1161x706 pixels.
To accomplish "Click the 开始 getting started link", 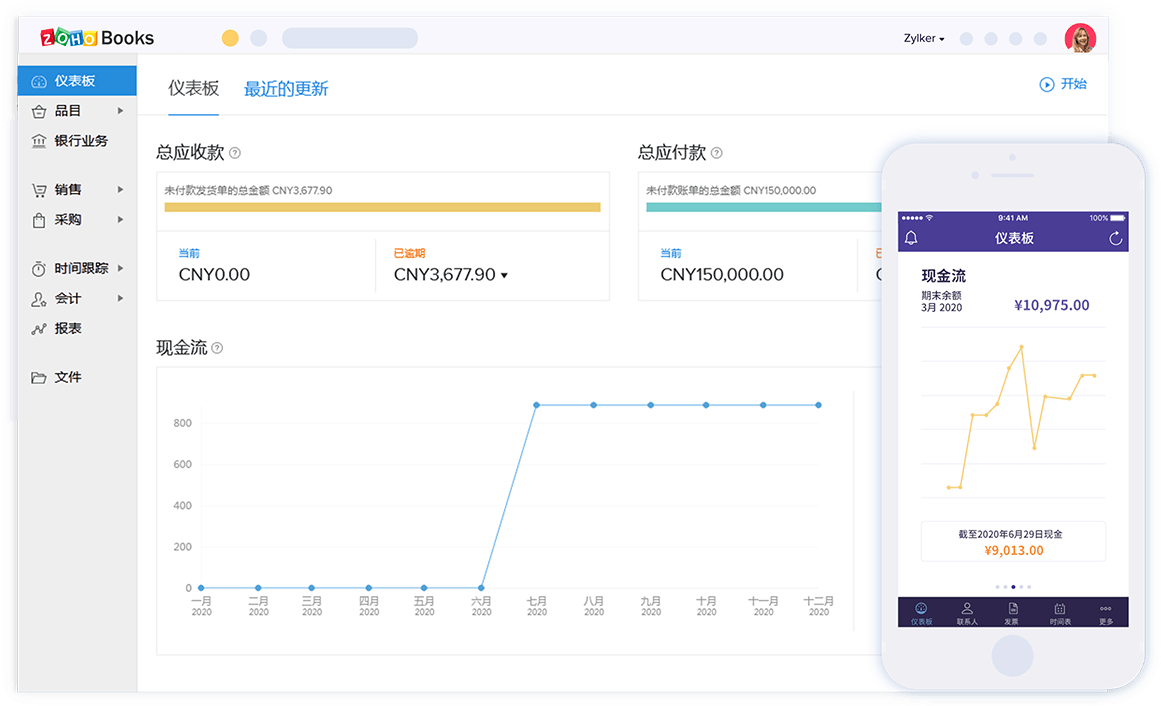I will (1063, 84).
